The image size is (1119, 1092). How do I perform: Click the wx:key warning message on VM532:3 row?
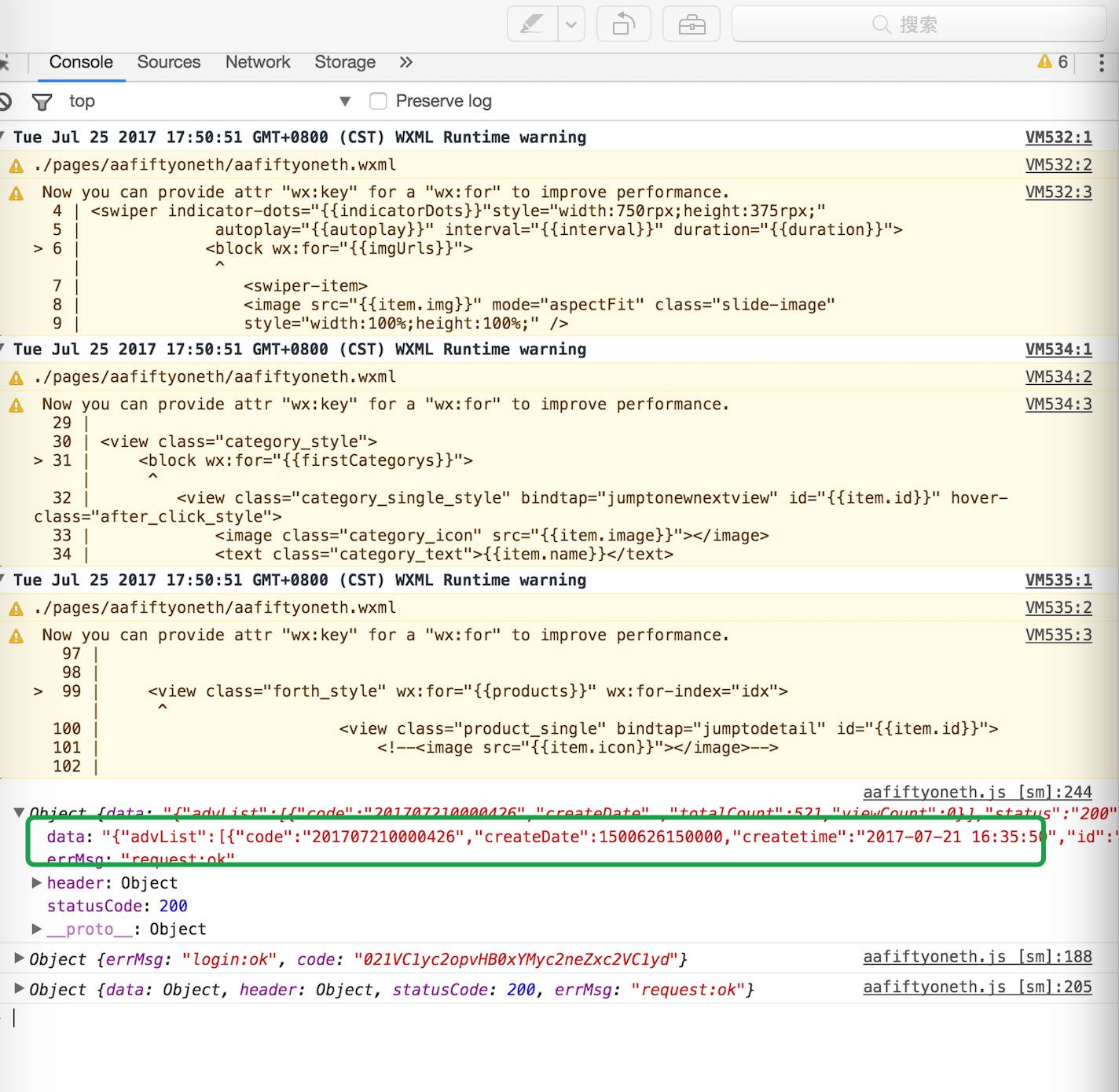tap(385, 192)
